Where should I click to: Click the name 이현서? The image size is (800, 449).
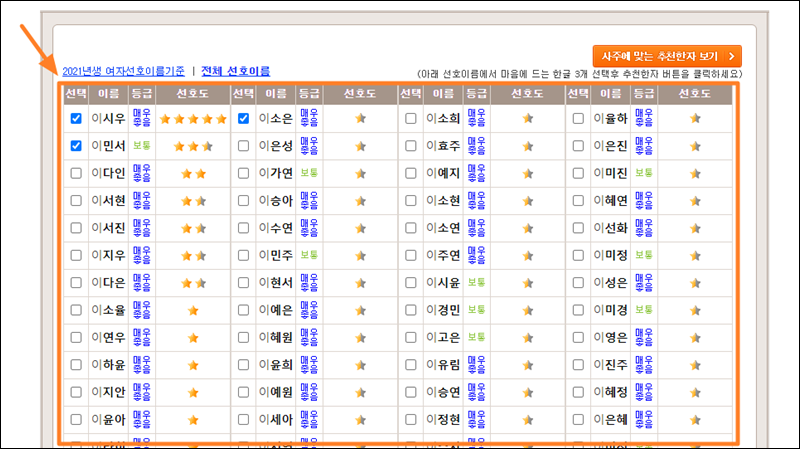point(276,283)
